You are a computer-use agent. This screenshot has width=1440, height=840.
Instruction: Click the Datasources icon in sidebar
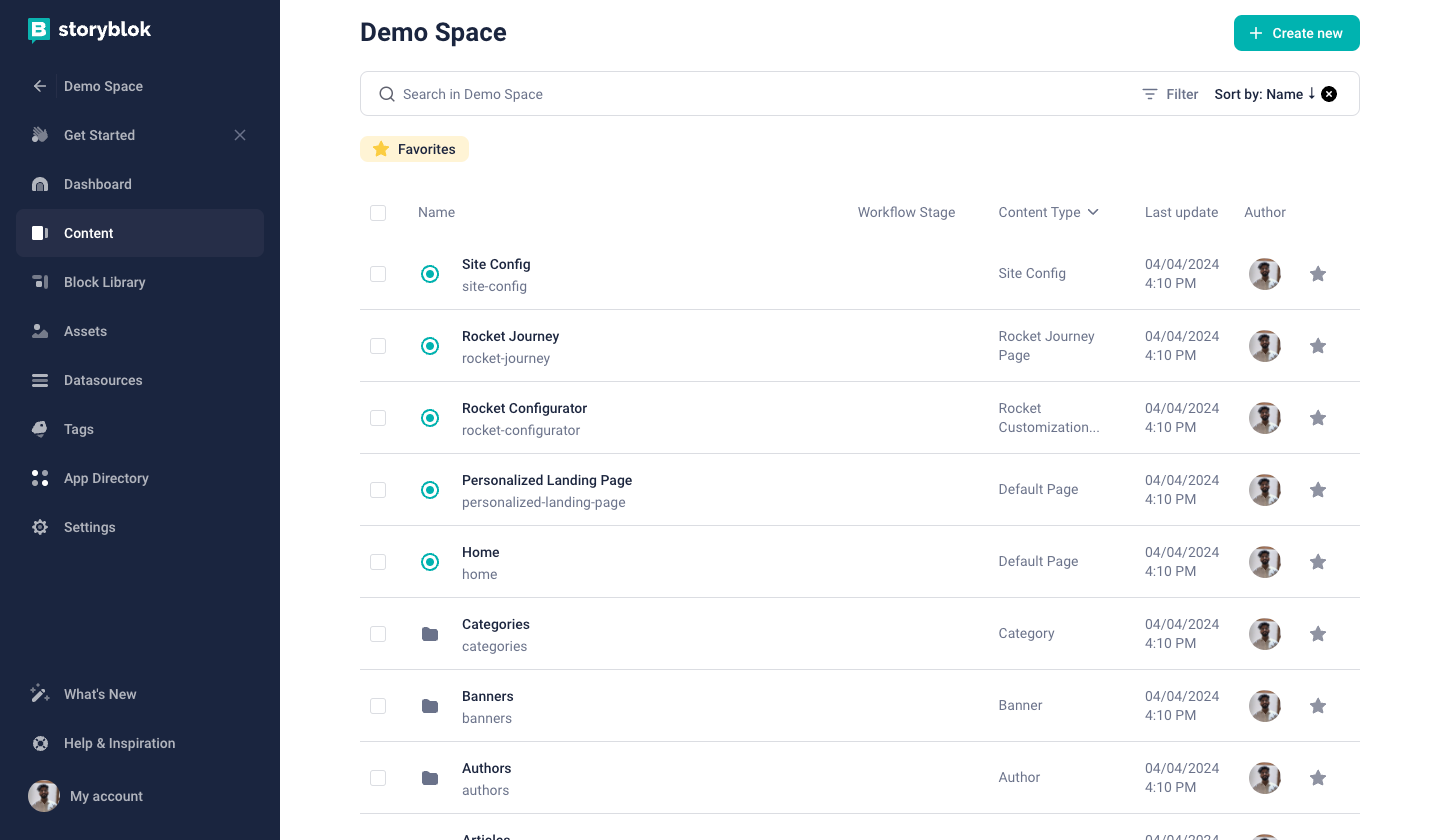tap(40, 380)
